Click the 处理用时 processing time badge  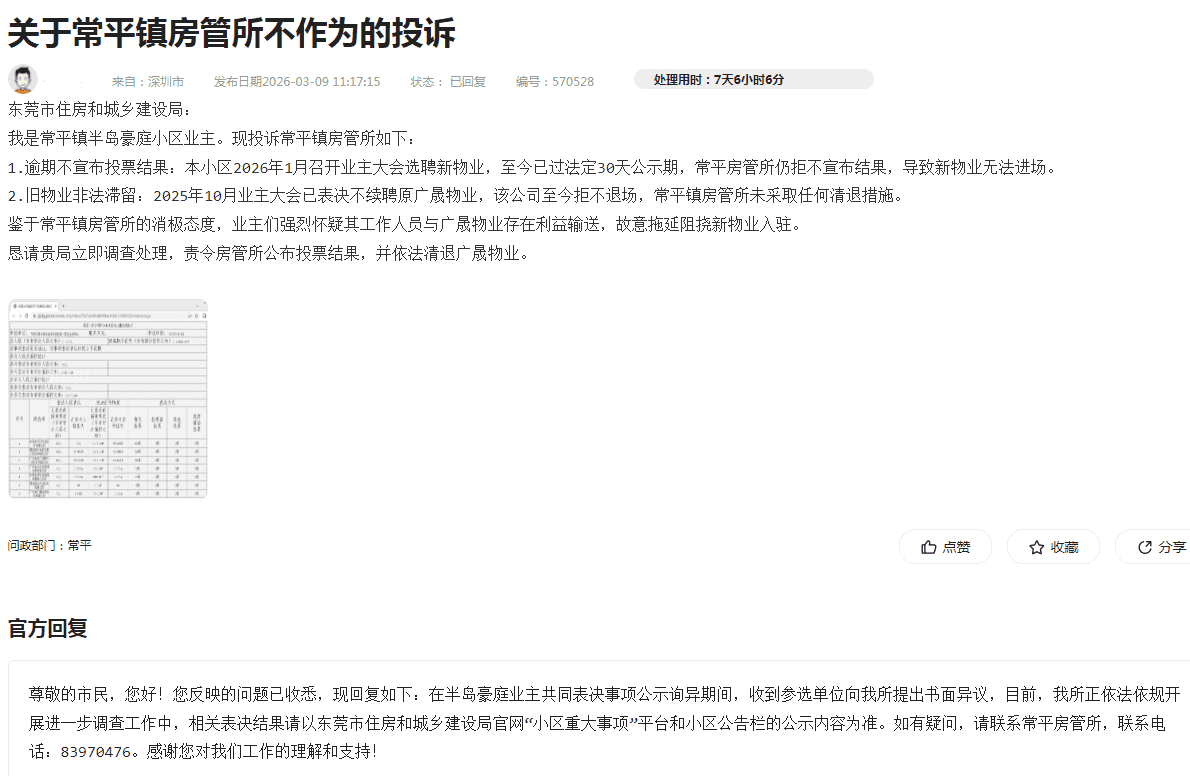pyautogui.click(x=753, y=79)
